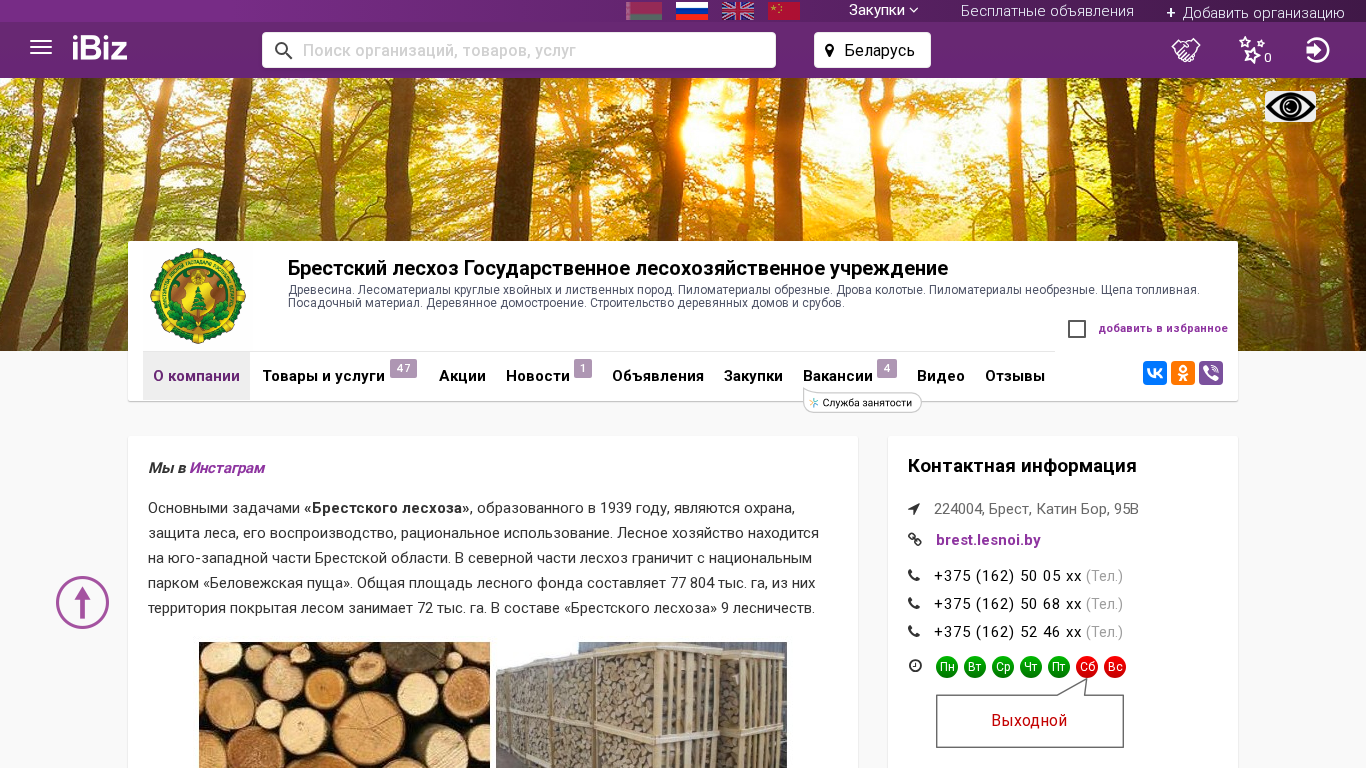This screenshot has width=1366, height=768.
Task: Open favorites stars icon
Action: [x=1252, y=50]
